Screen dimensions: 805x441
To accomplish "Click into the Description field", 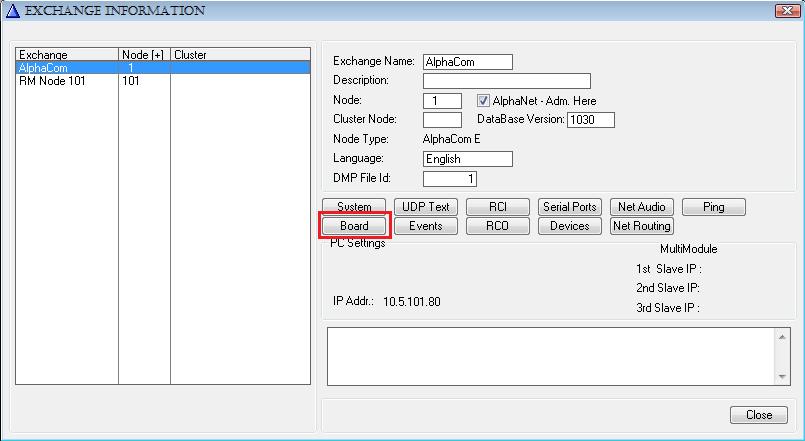I will pos(507,81).
